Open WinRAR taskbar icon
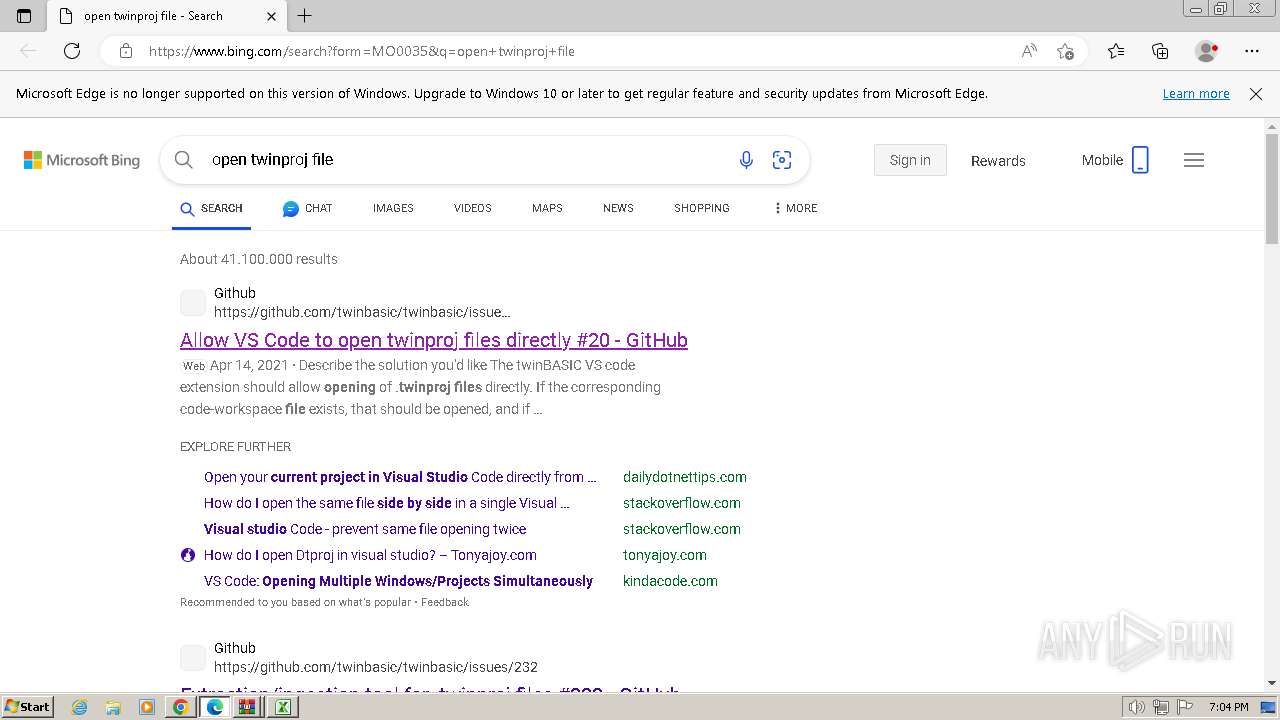 tap(247, 707)
